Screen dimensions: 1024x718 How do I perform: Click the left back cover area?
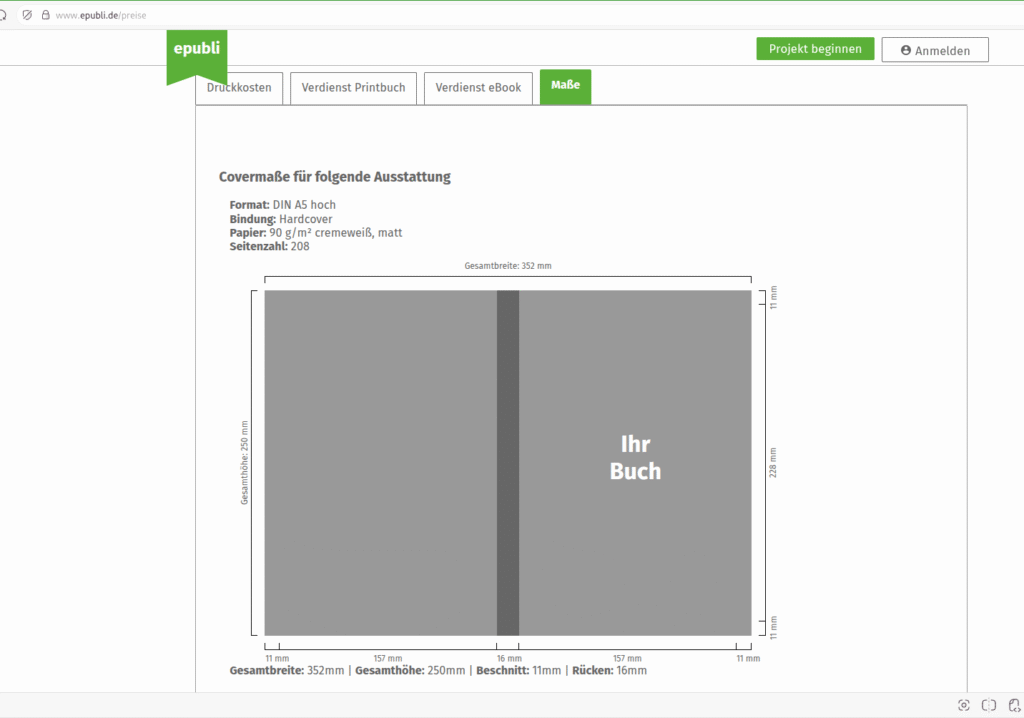tap(380, 462)
